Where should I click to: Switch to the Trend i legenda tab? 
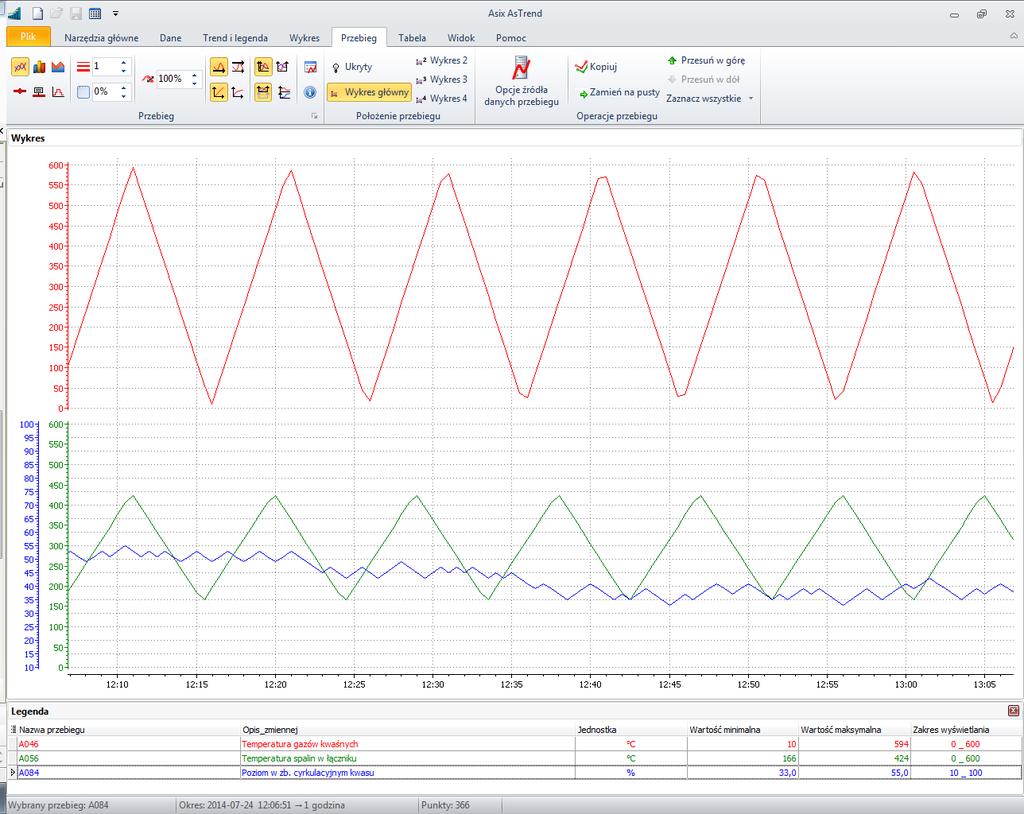[235, 38]
